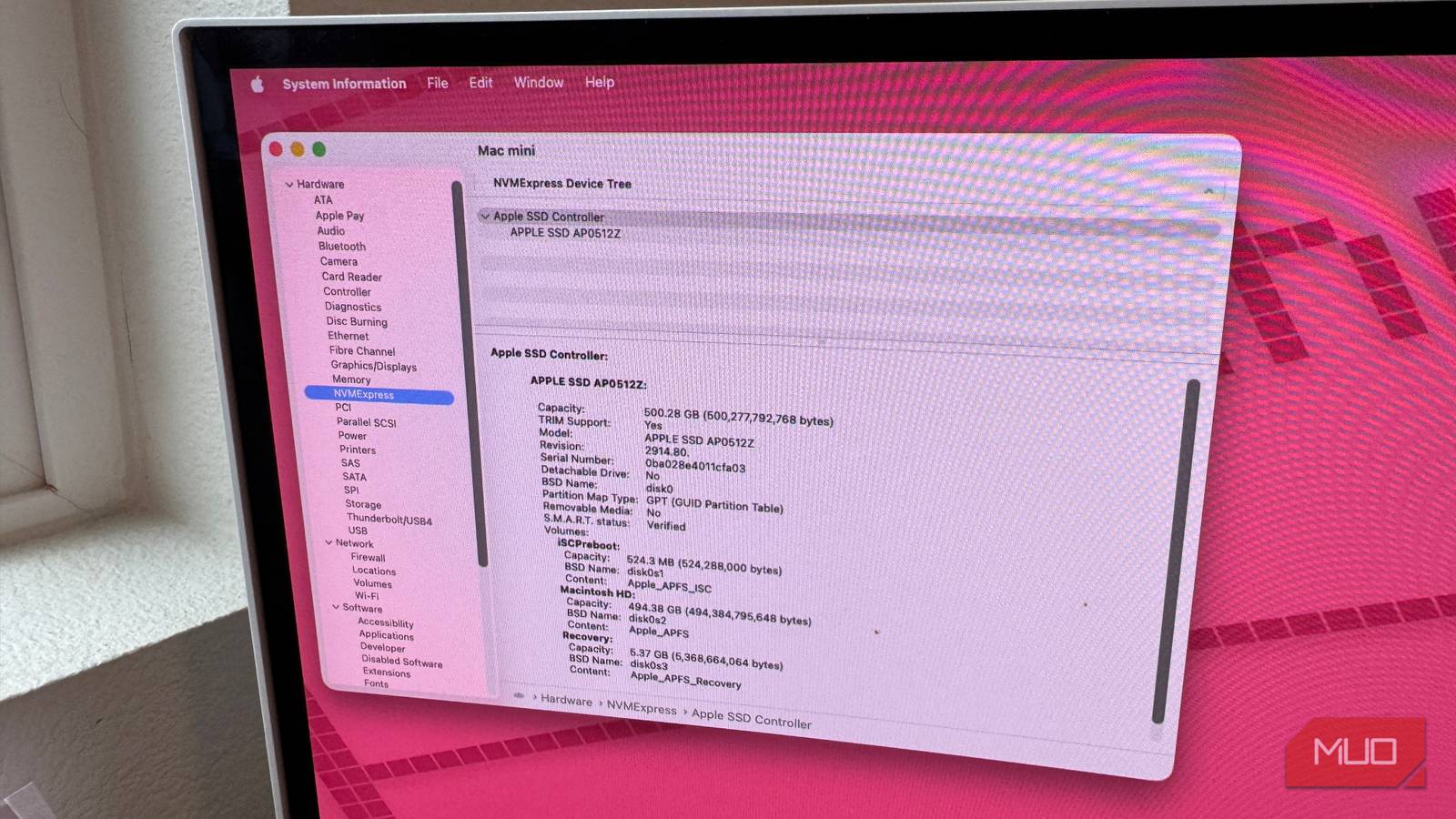The width and height of the screenshot is (1456, 819).
Task: Open the Apple menu icon
Action: [x=258, y=85]
